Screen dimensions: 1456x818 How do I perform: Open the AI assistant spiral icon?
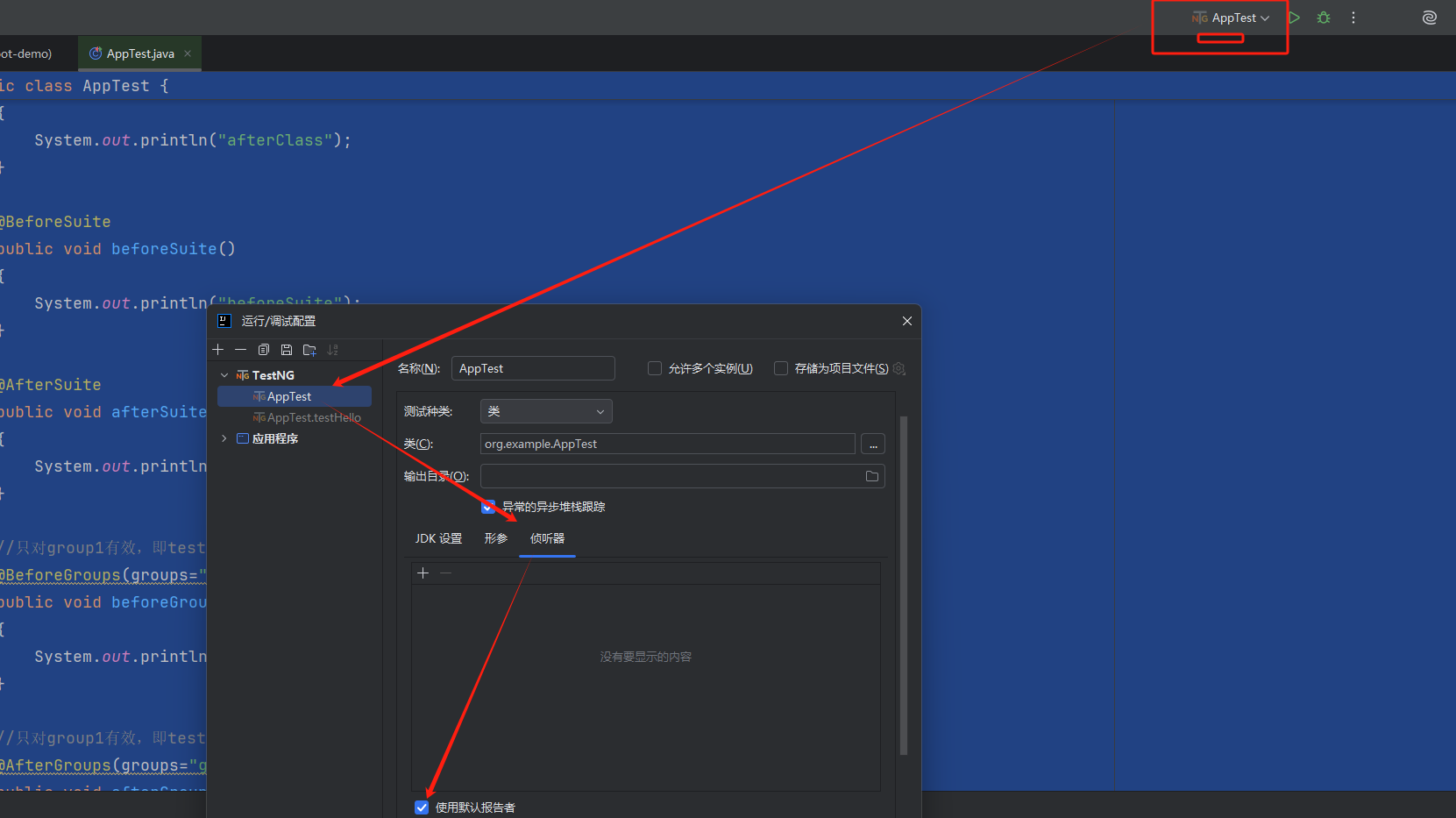point(1430,18)
